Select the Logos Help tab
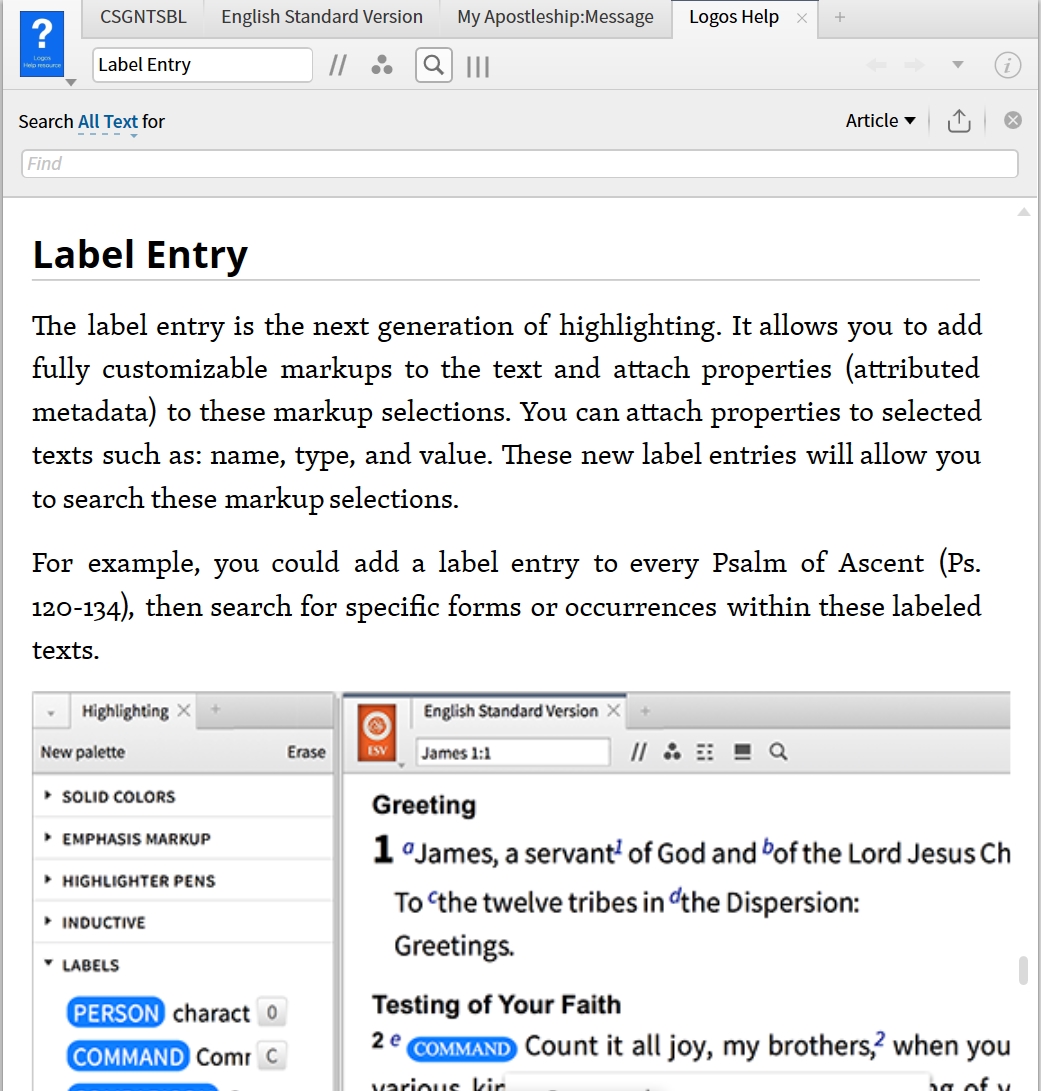This screenshot has width=1041, height=1091. pos(733,17)
